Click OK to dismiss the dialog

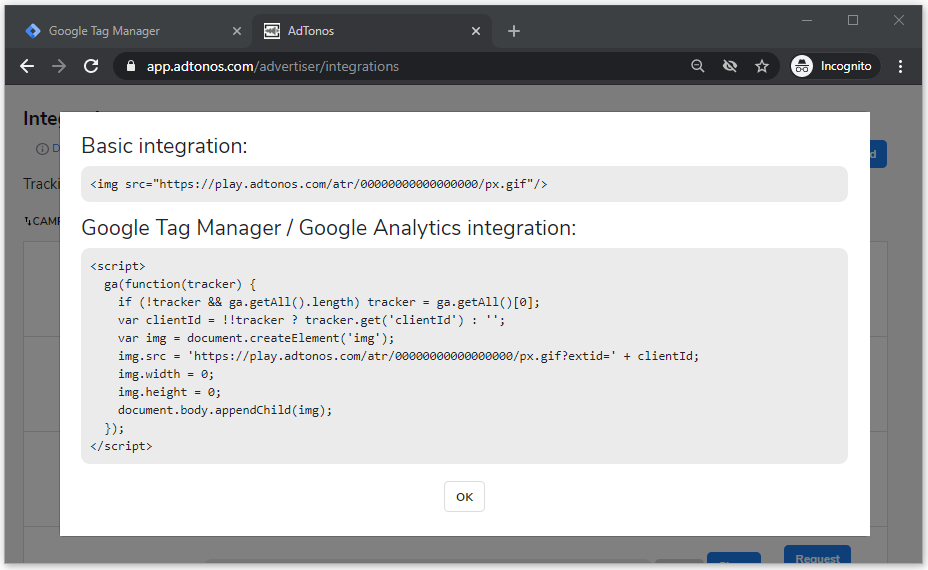point(465,497)
